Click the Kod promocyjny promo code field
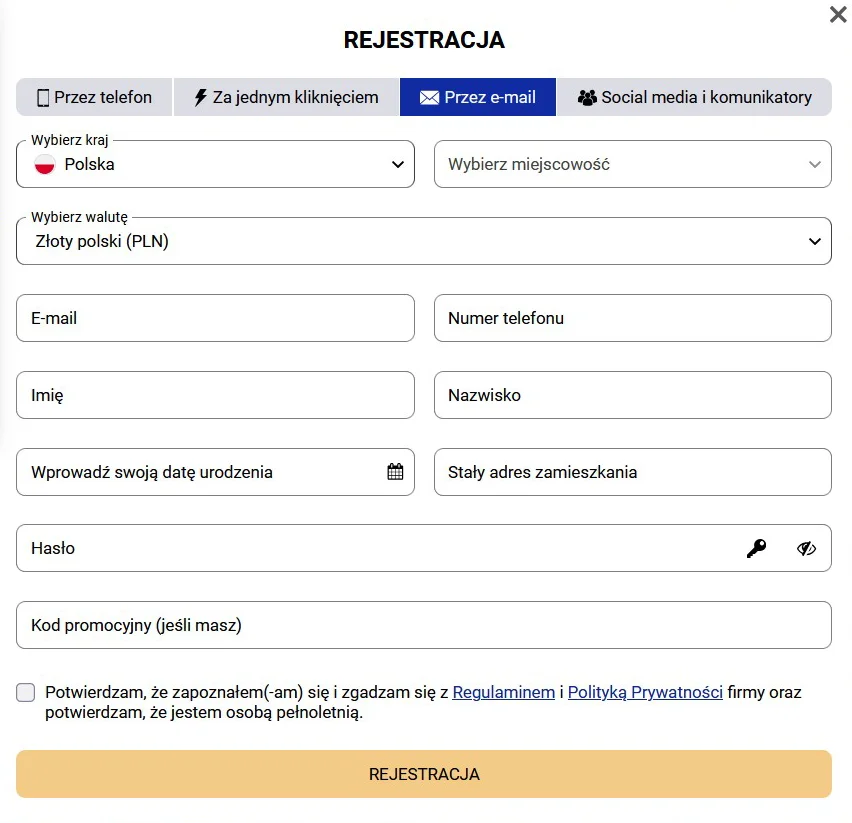The height and width of the screenshot is (823, 852). [x=424, y=624]
